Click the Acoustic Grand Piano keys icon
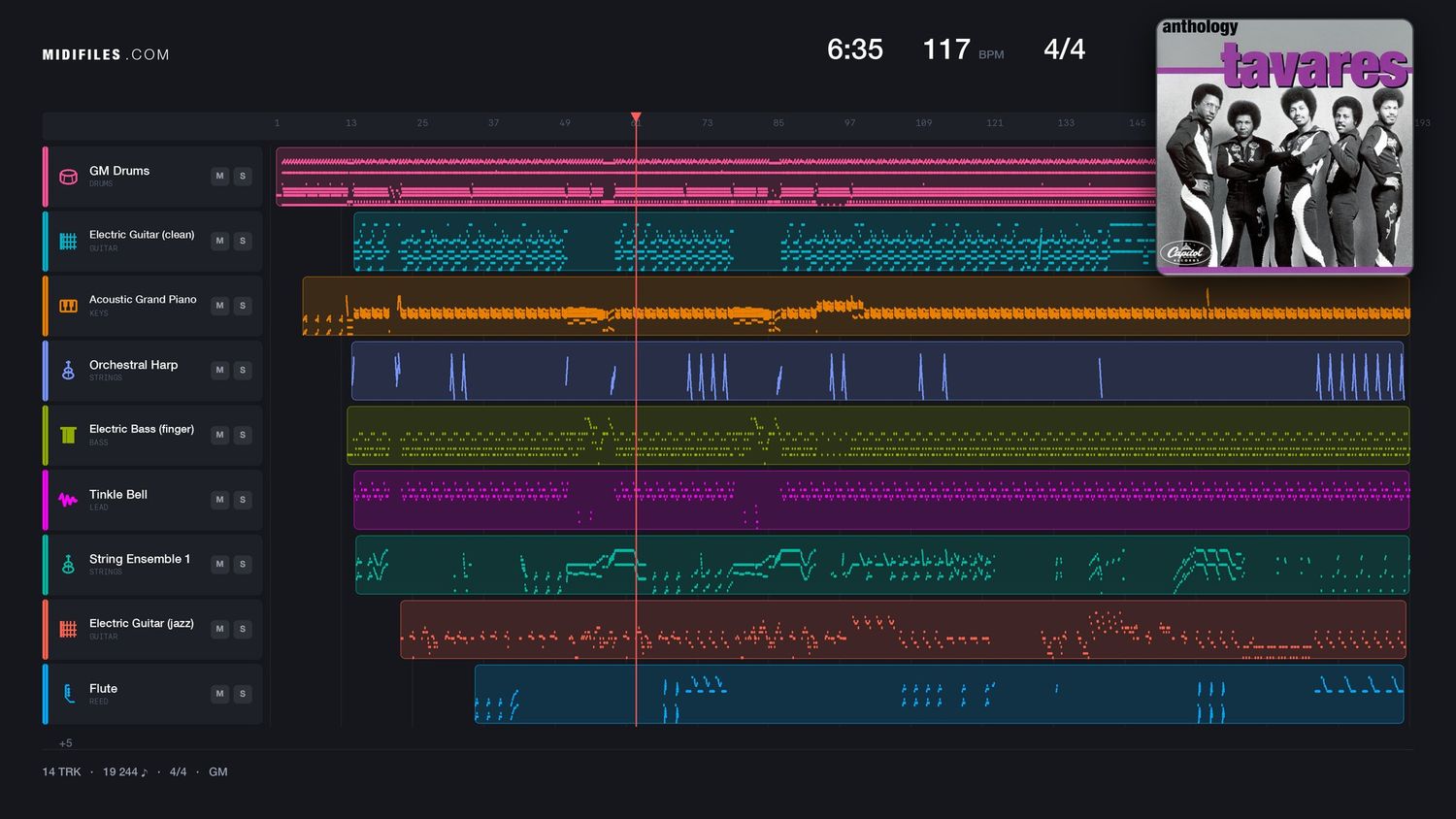This screenshot has width=1456, height=819. tap(68, 306)
